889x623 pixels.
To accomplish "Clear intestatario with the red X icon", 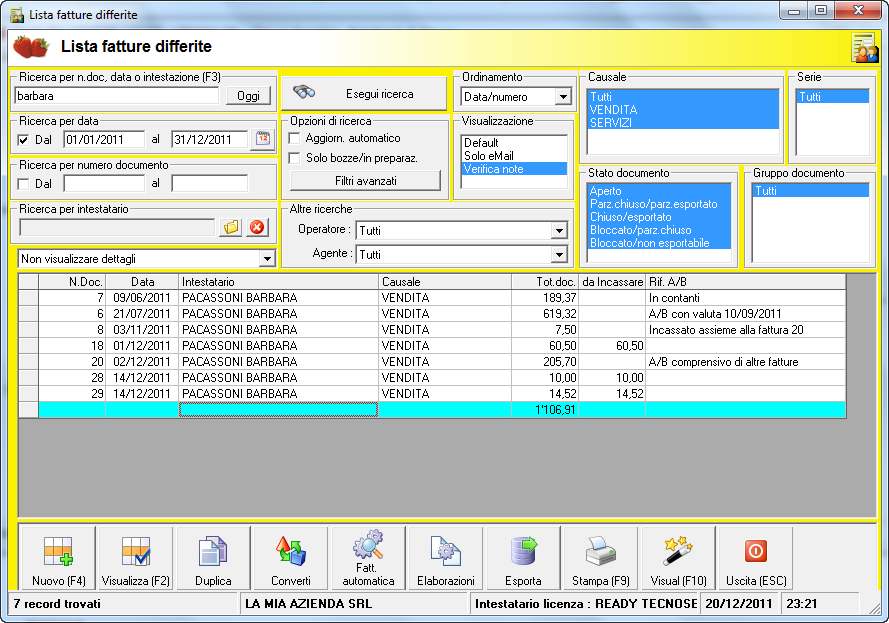I will pyautogui.click(x=257, y=227).
